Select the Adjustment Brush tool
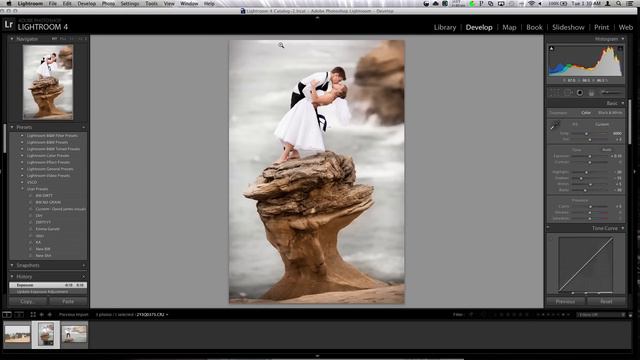Image resolution: width=640 pixels, height=360 pixels. click(x=611, y=93)
